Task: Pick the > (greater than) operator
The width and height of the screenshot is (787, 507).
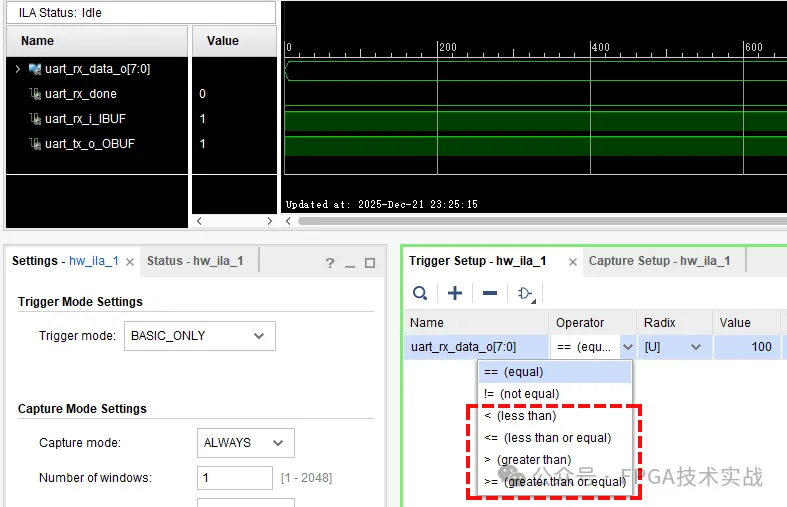Action: click(527, 460)
